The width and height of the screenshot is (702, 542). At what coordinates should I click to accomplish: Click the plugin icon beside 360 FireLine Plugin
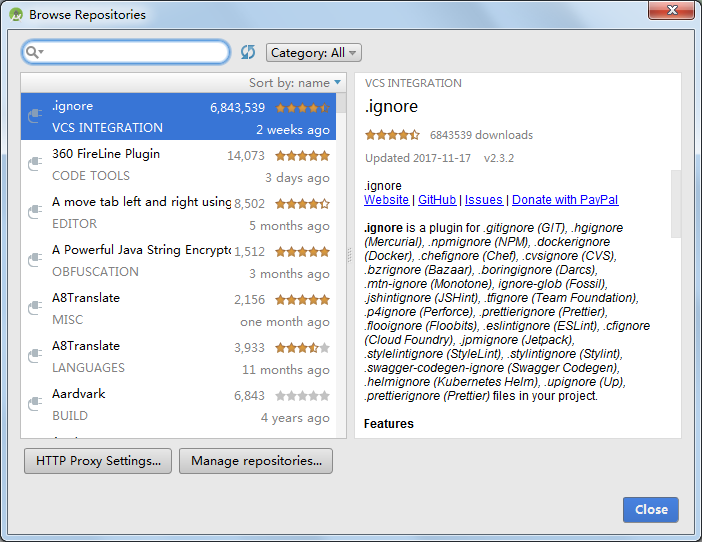[x=35, y=164]
